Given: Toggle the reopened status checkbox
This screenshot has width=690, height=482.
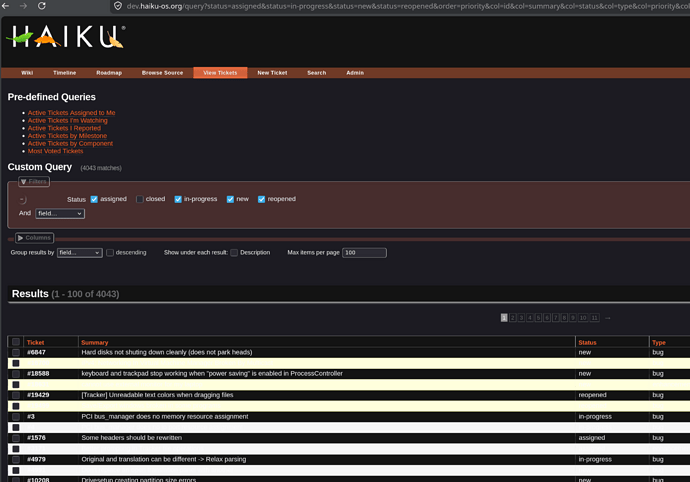Looking at the screenshot, I should point(261,199).
